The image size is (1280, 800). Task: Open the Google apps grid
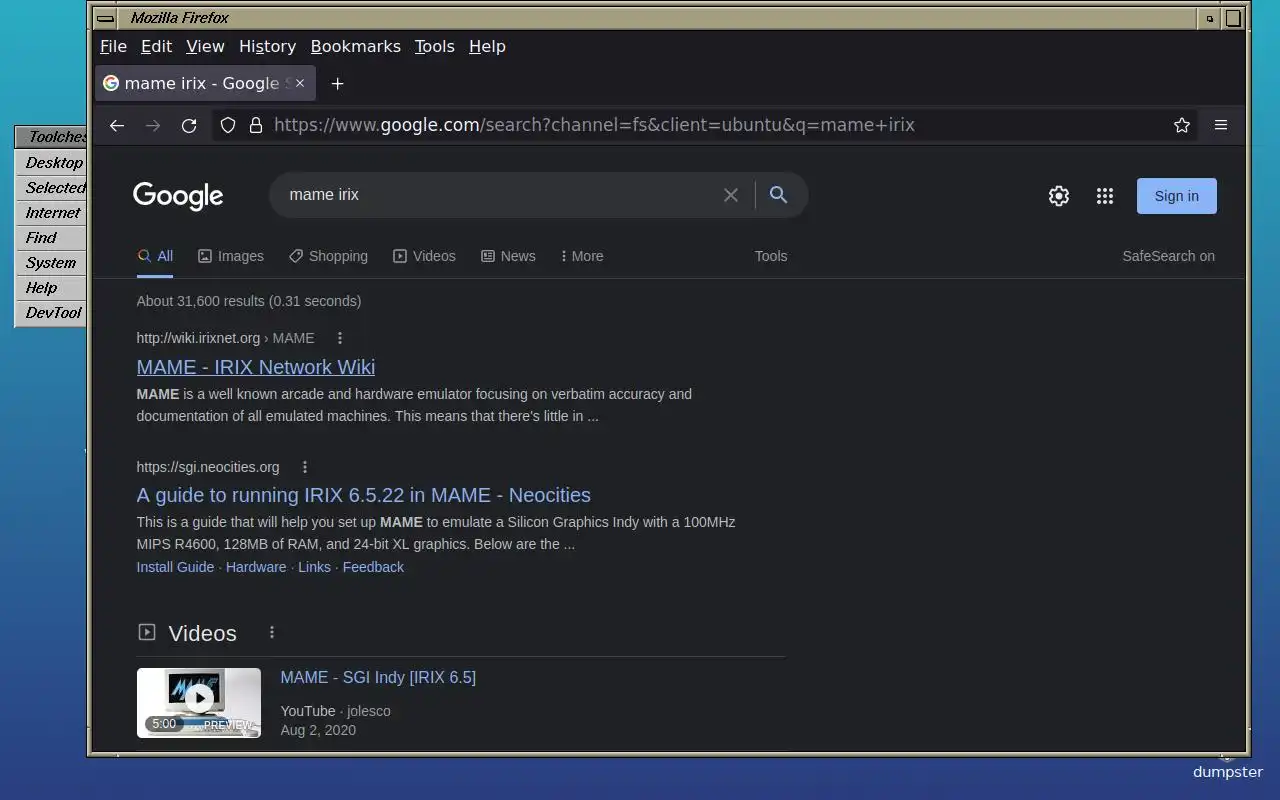point(1105,196)
